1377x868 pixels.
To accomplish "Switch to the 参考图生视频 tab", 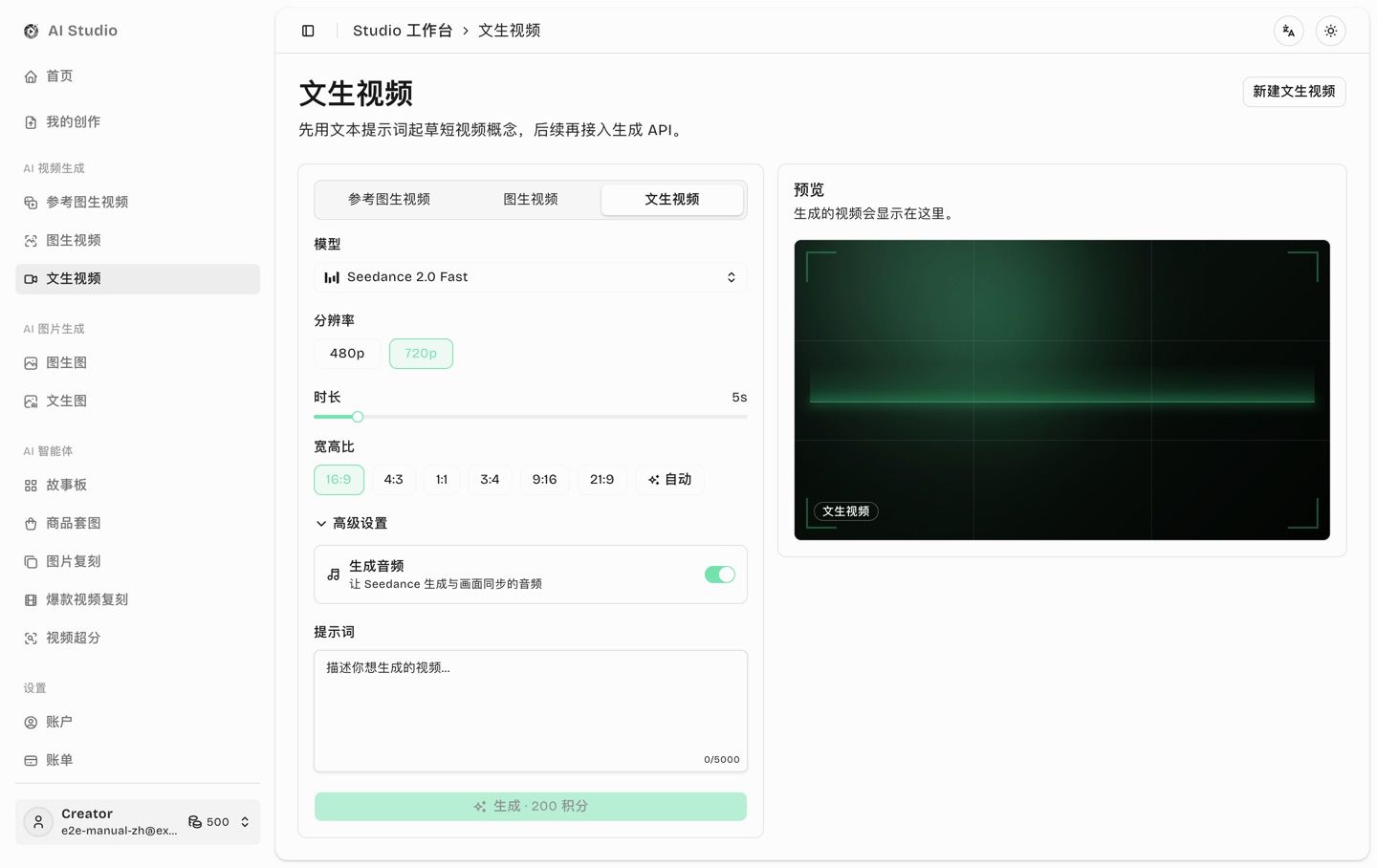I will click(389, 200).
